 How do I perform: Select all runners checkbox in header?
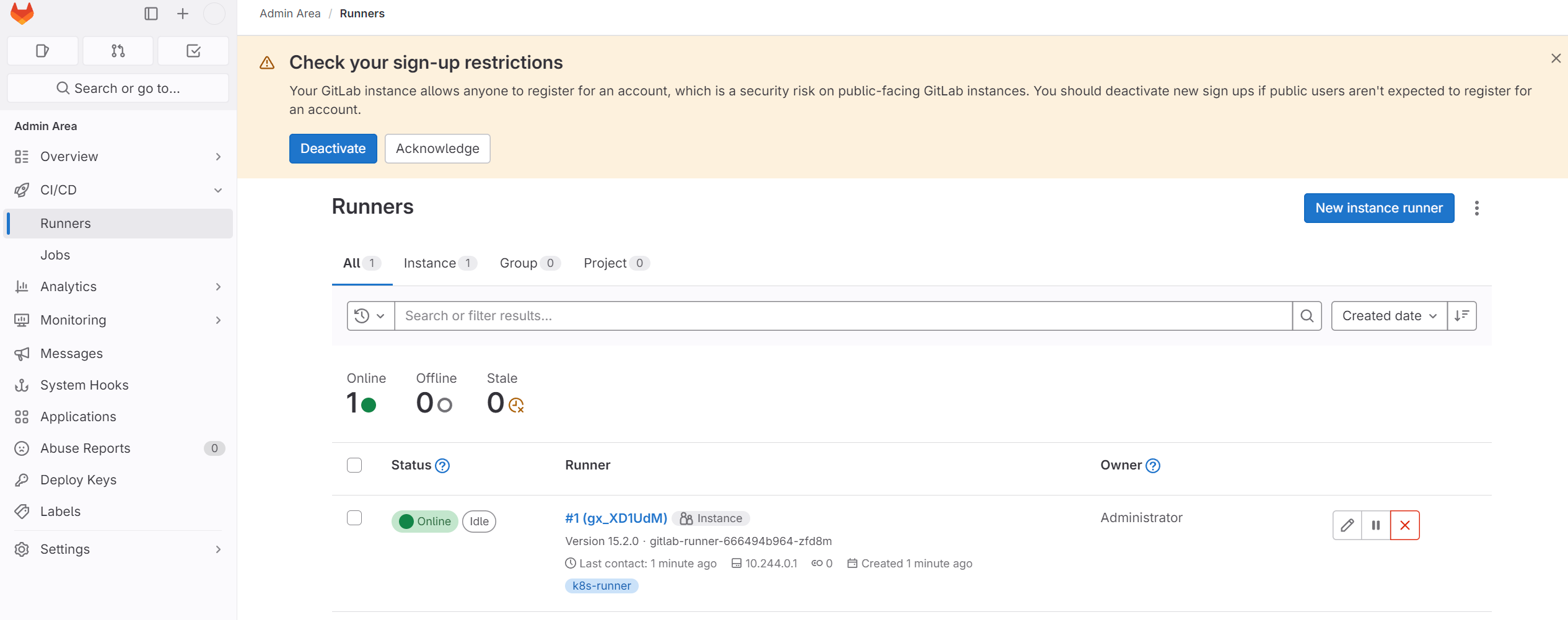click(x=354, y=465)
